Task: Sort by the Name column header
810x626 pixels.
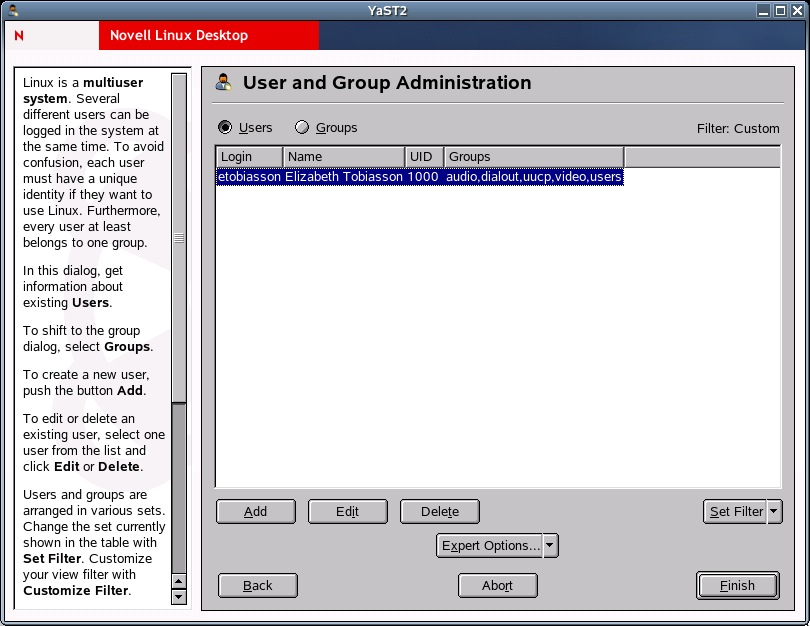Action: 344,156
